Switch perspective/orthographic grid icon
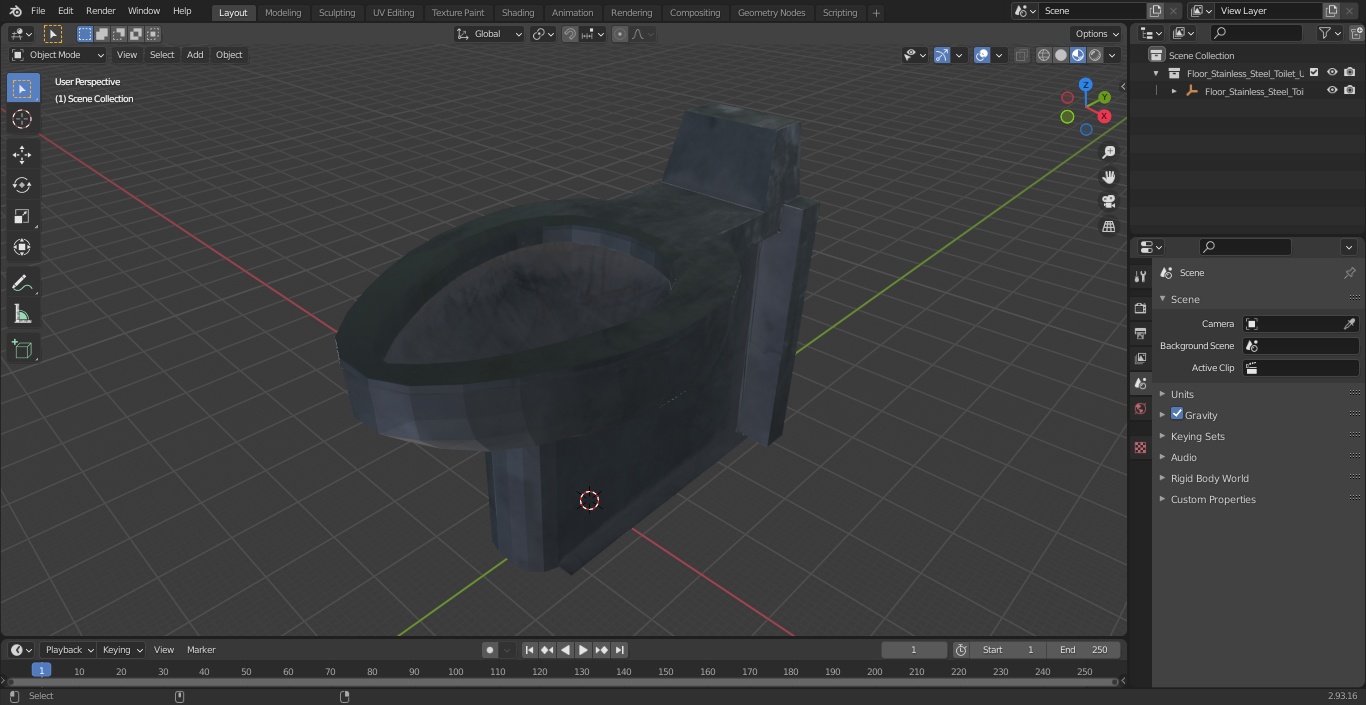 (1108, 227)
